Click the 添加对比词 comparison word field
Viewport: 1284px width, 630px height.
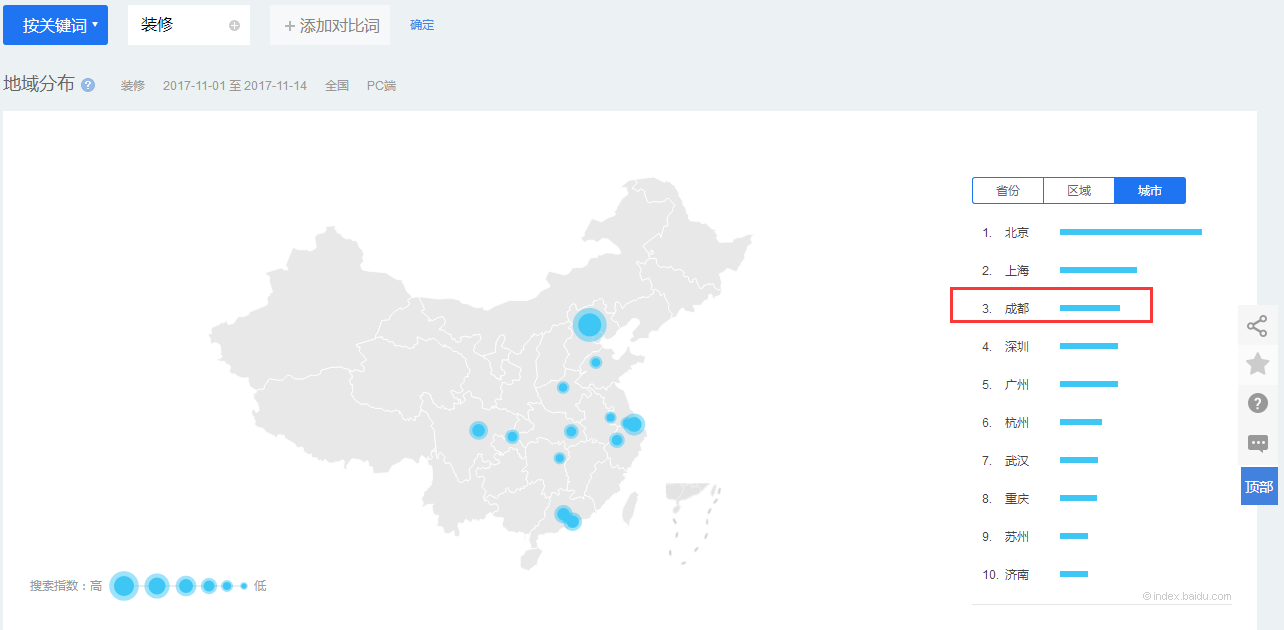pyautogui.click(x=330, y=25)
